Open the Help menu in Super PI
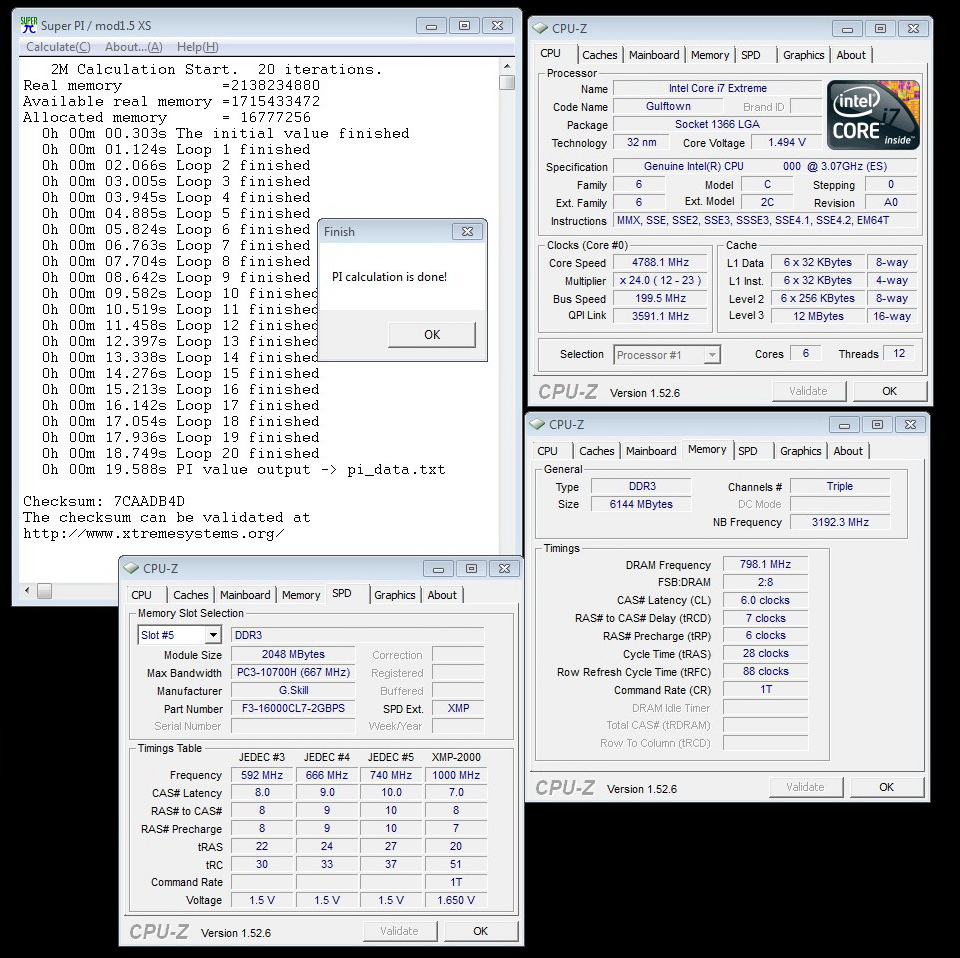 197,47
